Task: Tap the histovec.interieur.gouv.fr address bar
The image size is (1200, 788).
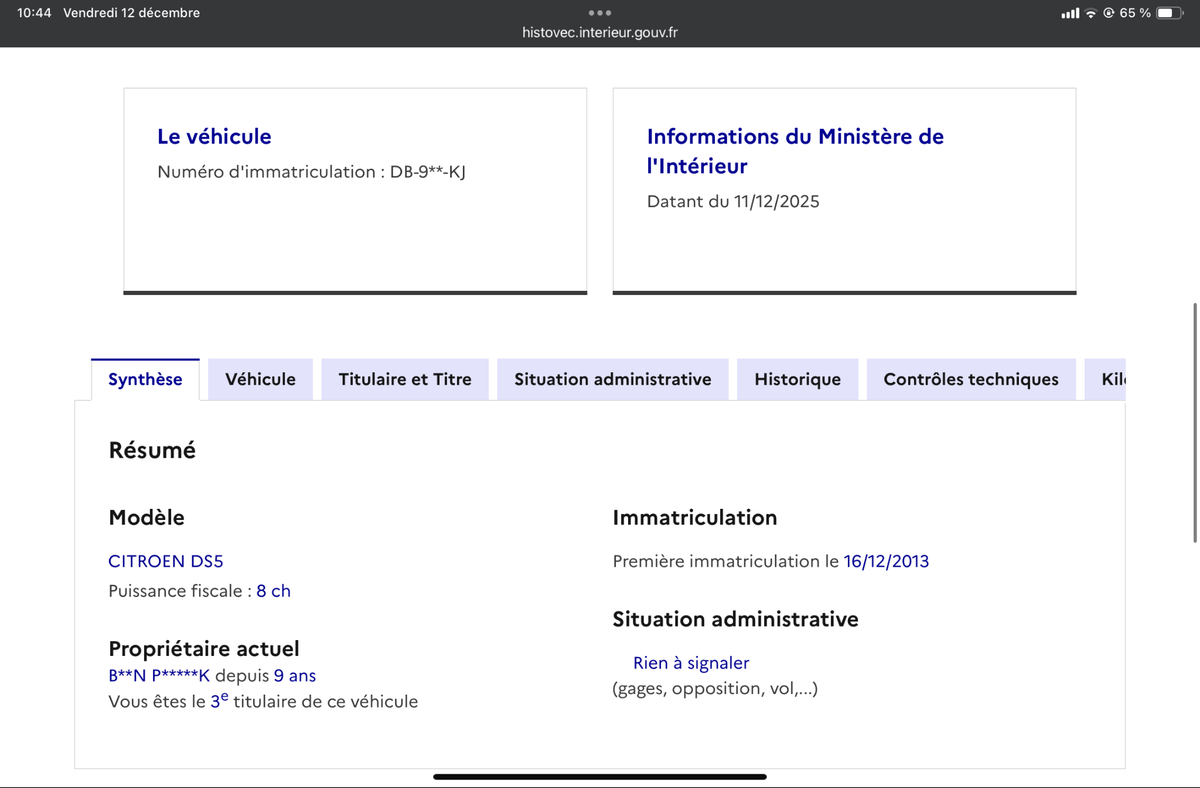Action: click(x=600, y=32)
